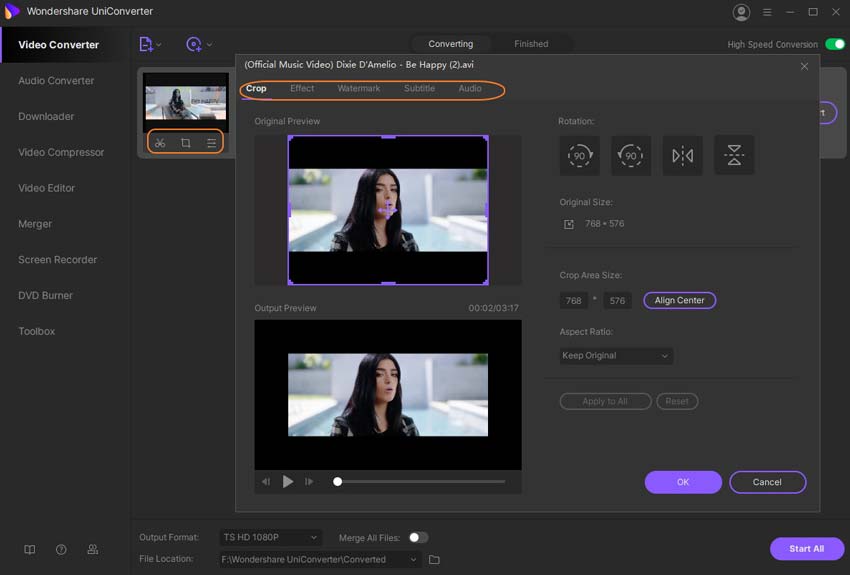Image resolution: width=850 pixels, height=575 pixels.
Task: Click the timecode 00:02/03:17 text
Action: pyautogui.click(x=493, y=308)
